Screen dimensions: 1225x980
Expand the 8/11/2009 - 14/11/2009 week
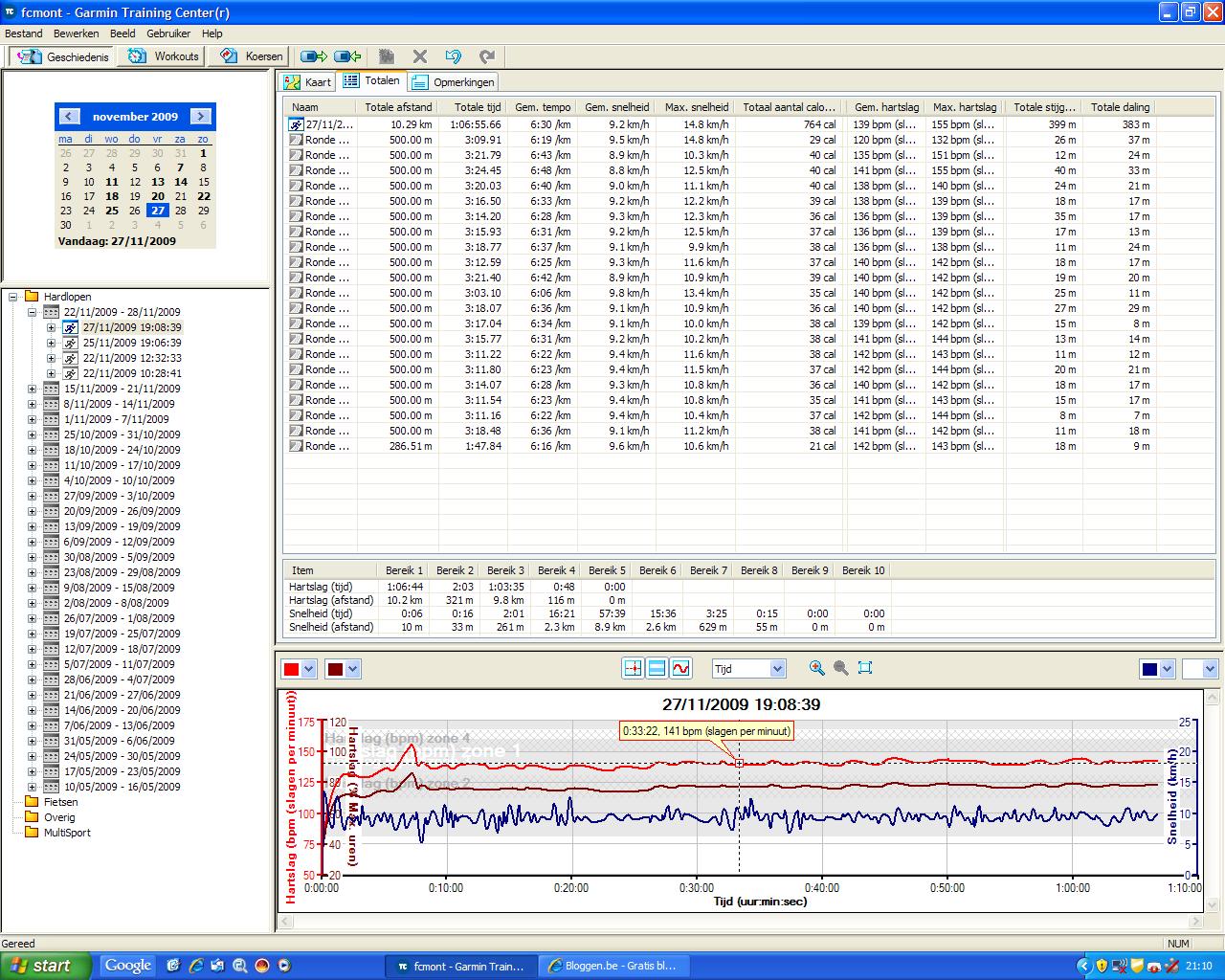tap(32, 404)
